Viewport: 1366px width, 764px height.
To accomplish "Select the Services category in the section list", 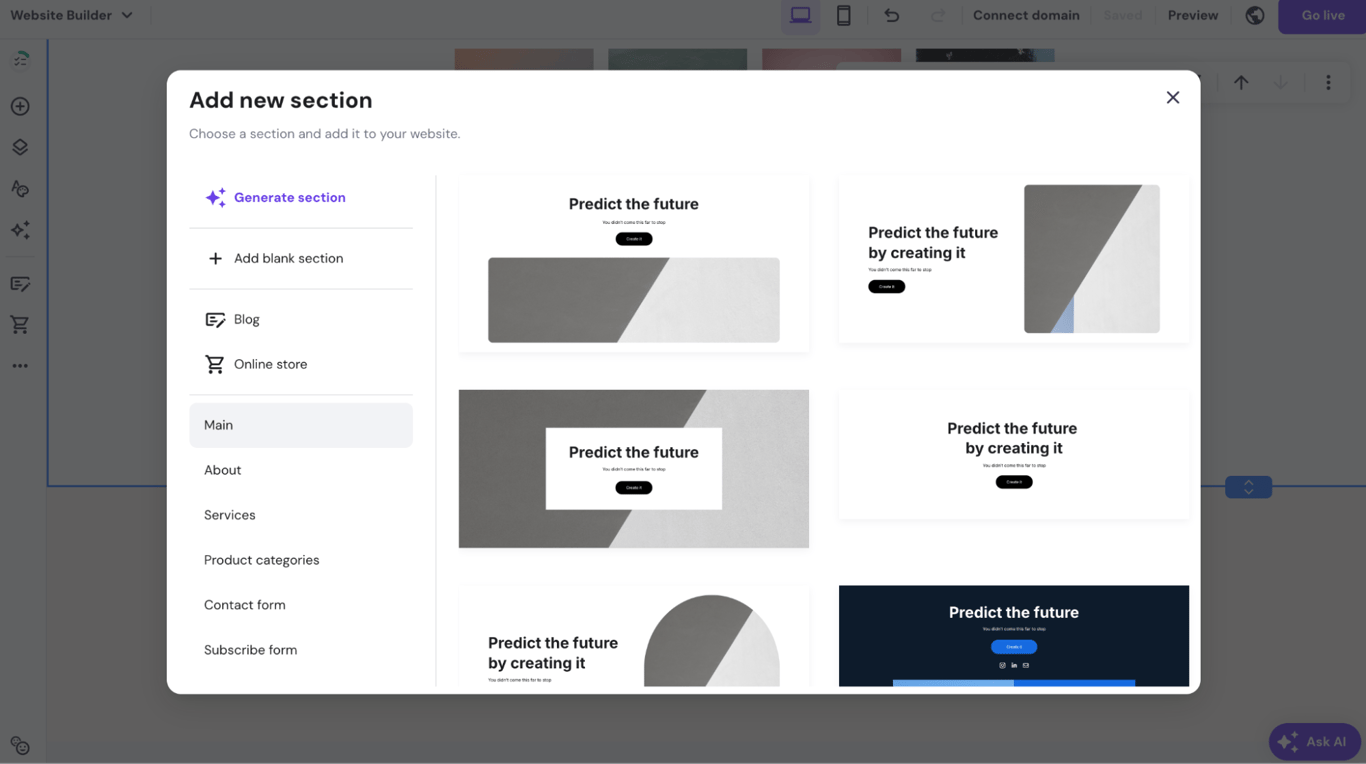I will (229, 514).
